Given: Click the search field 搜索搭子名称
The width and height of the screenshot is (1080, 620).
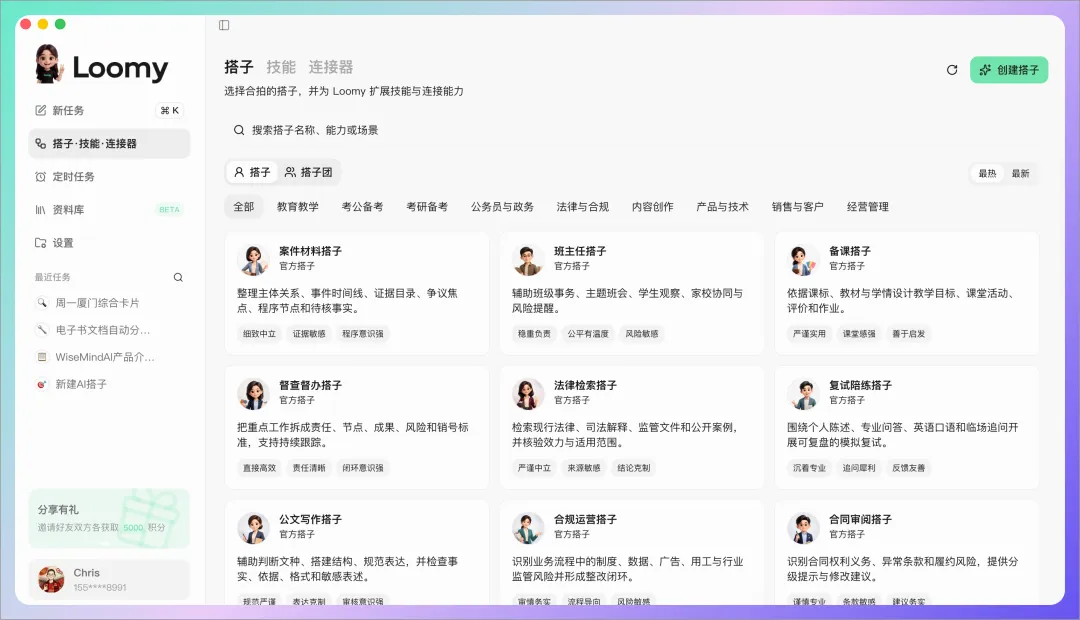Looking at the screenshot, I should [630, 130].
